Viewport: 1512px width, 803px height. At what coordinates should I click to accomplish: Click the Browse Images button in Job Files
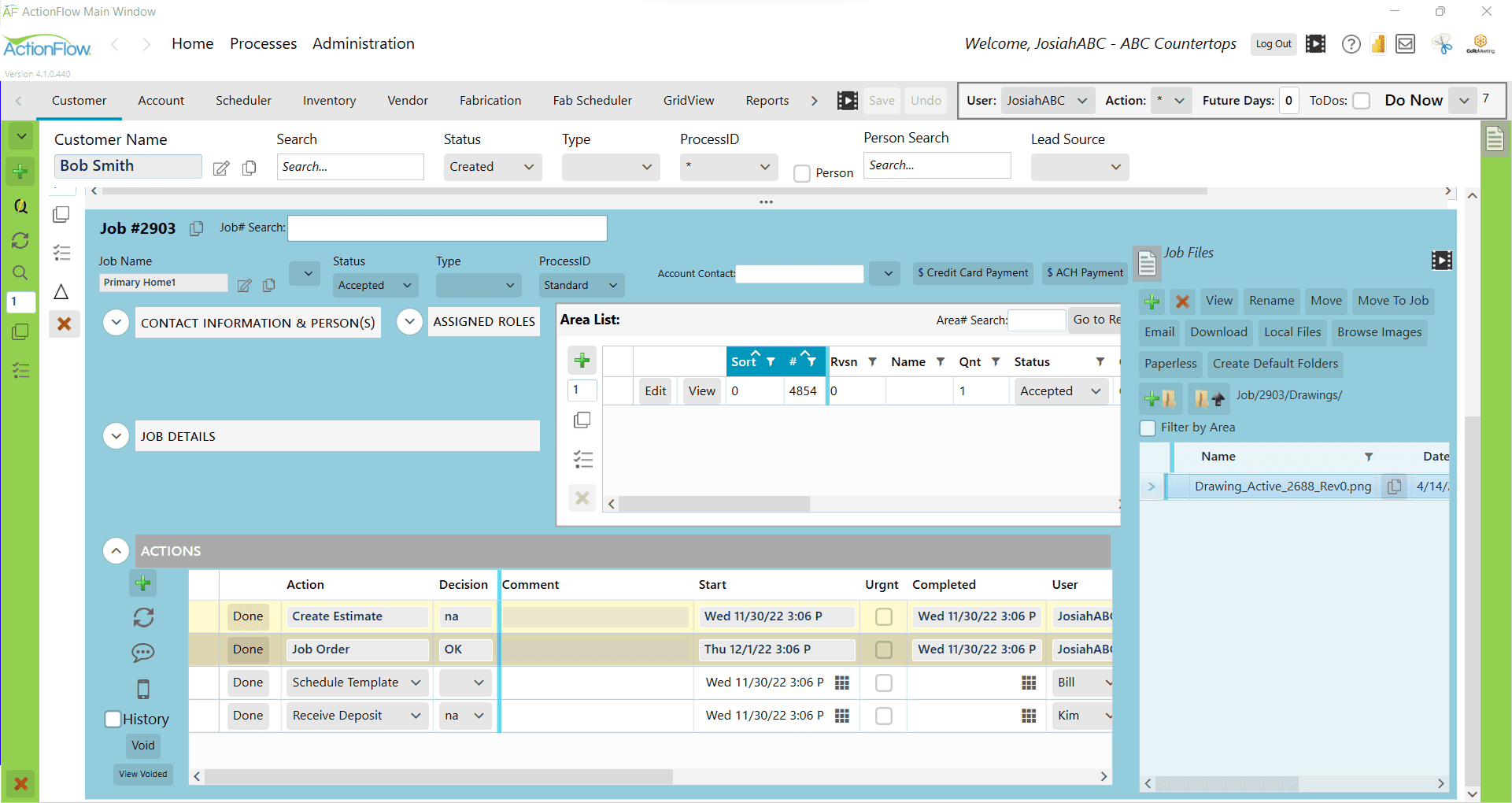click(x=1379, y=332)
